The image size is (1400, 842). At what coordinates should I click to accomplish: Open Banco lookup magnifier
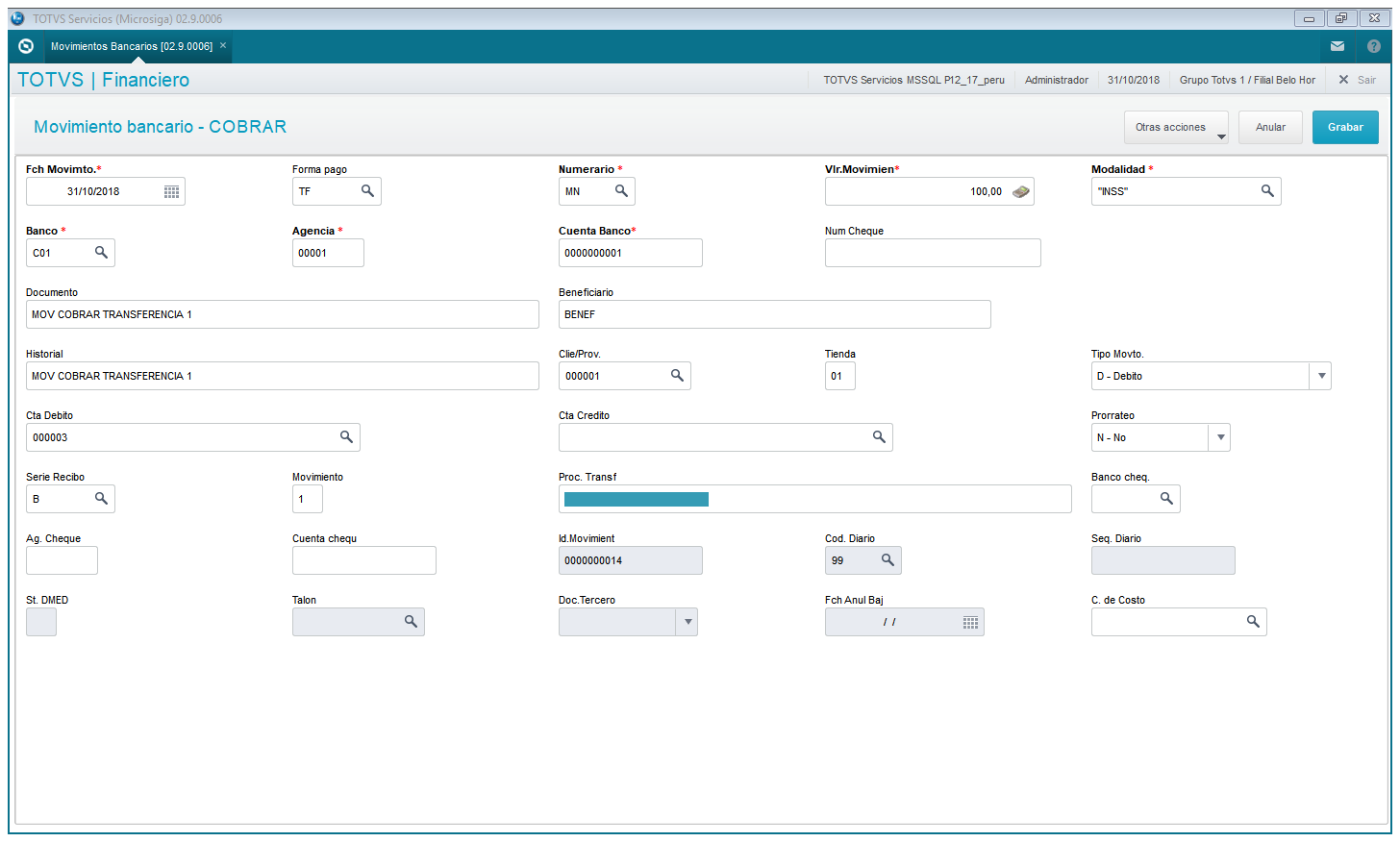click(x=101, y=253)
